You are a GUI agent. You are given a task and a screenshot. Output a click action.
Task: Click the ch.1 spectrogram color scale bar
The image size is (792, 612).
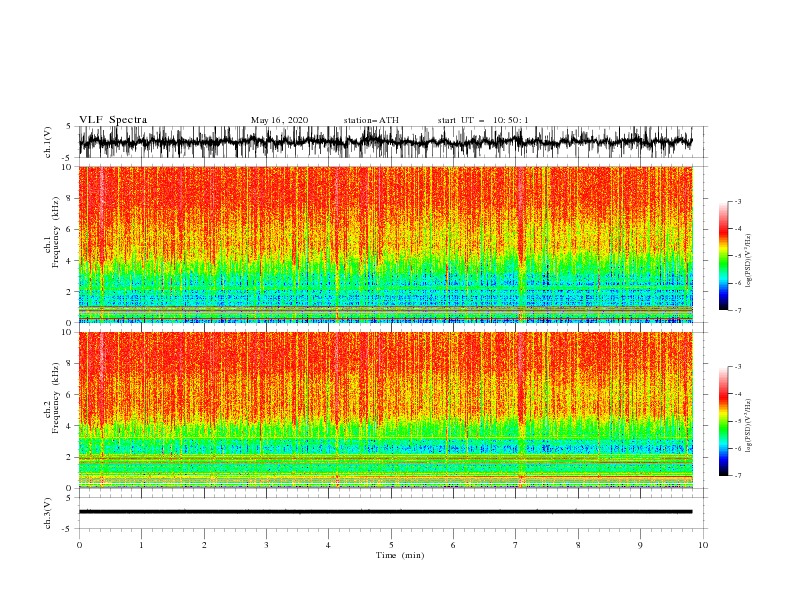pyautogui.click(x=723, y=256)
